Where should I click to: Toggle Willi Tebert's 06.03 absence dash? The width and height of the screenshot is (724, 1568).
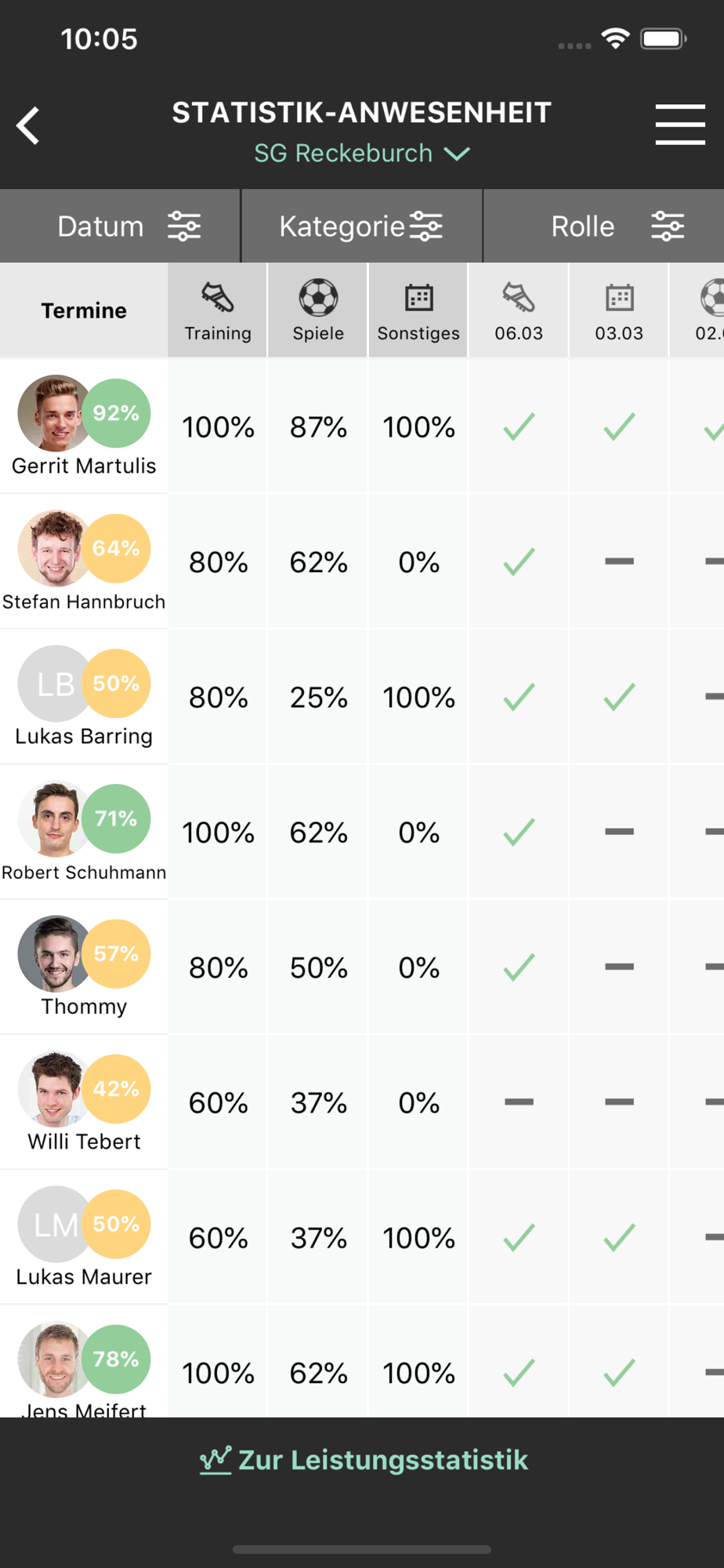pos(519,1102)
